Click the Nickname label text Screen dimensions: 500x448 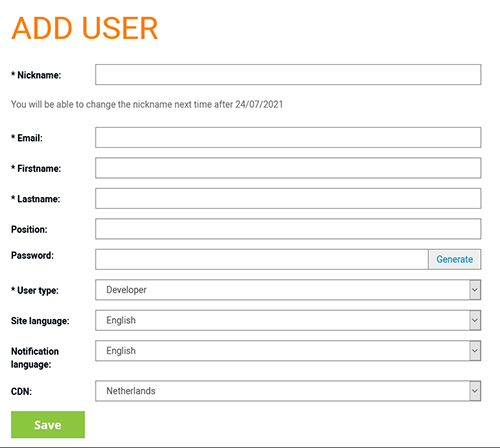tap(36, 75)
